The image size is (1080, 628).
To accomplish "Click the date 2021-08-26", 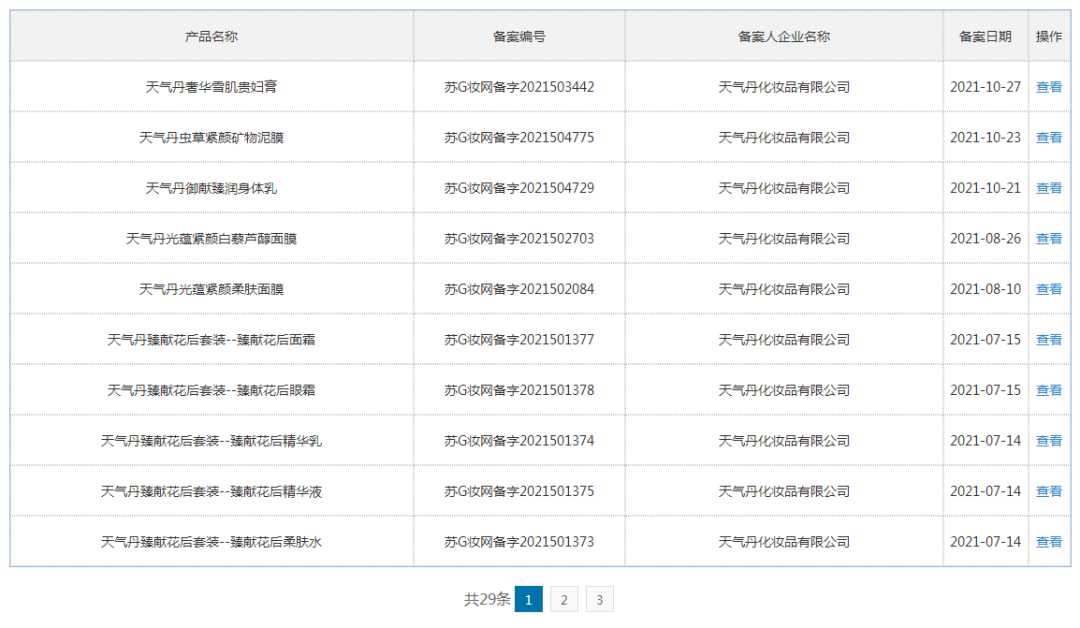I will pyautogui.click(x=985, y=239).
